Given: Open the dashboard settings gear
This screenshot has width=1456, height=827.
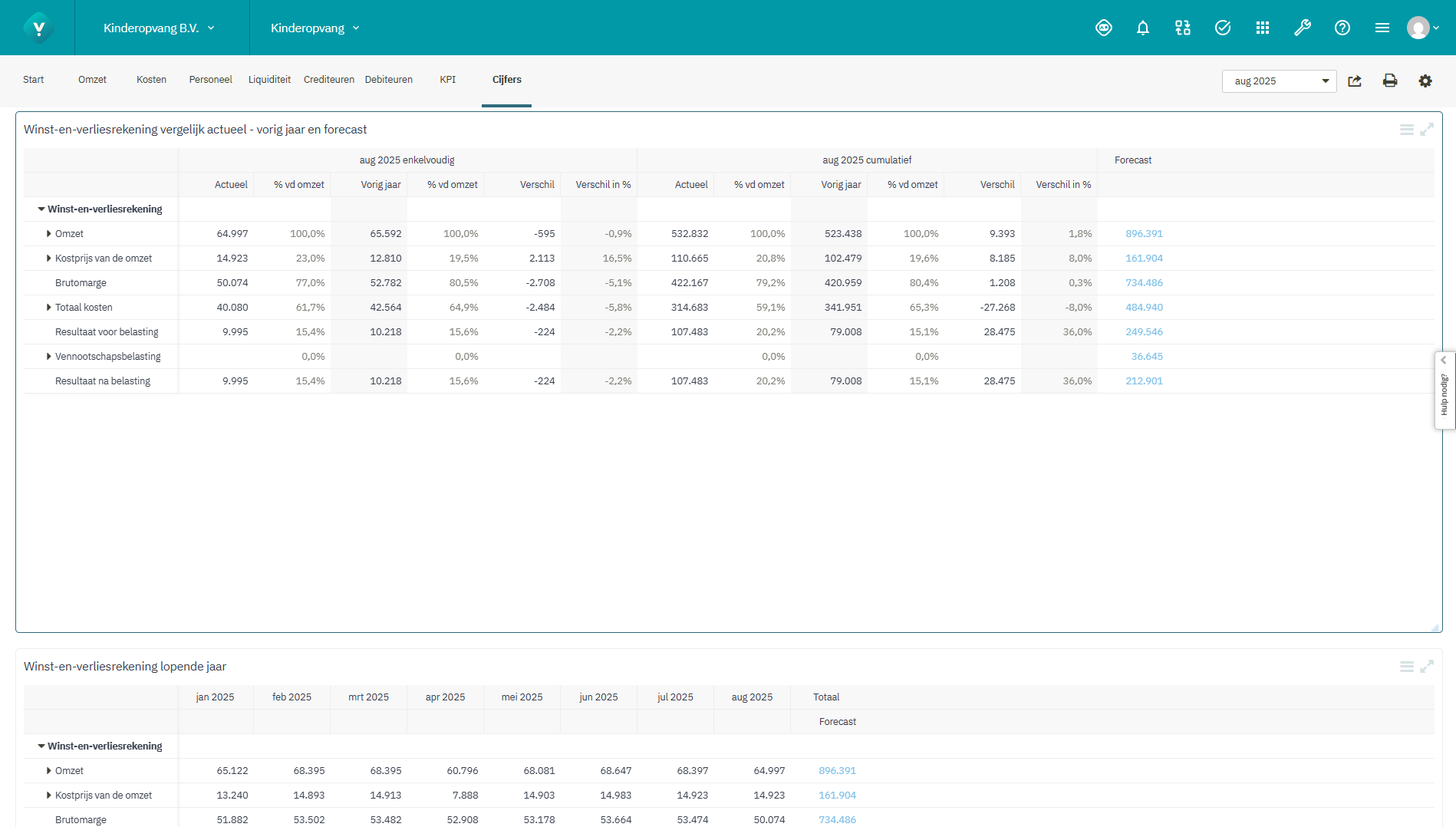Looking at the screenshot, I should (x=1425, y=81).
